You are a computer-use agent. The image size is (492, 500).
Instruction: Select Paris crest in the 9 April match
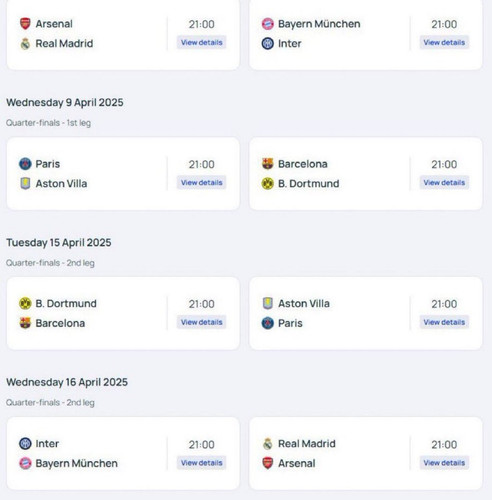coord(25,164)
